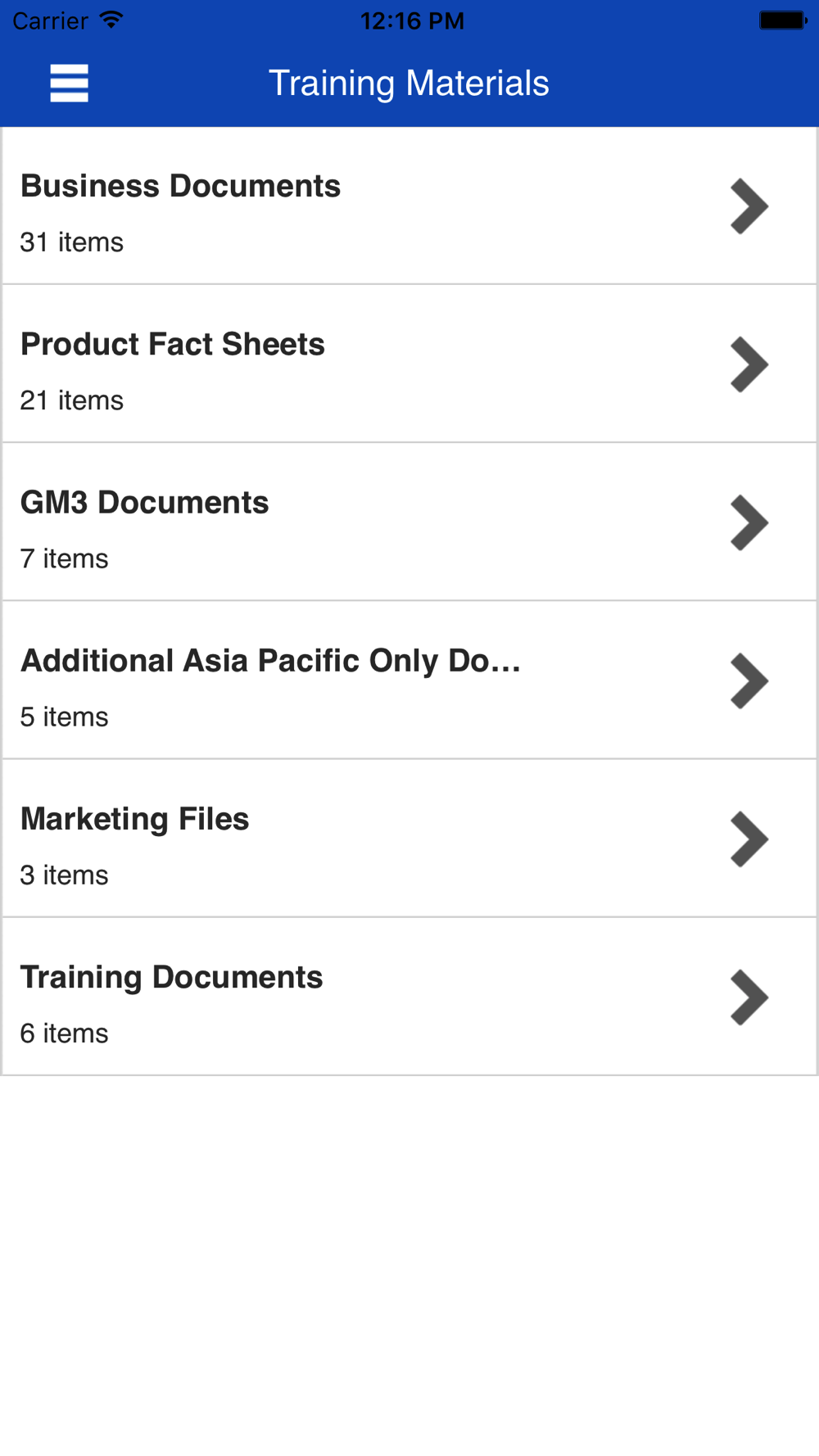Expand Additional Asia Pacific Only chevron

click(x=749, y=681)
